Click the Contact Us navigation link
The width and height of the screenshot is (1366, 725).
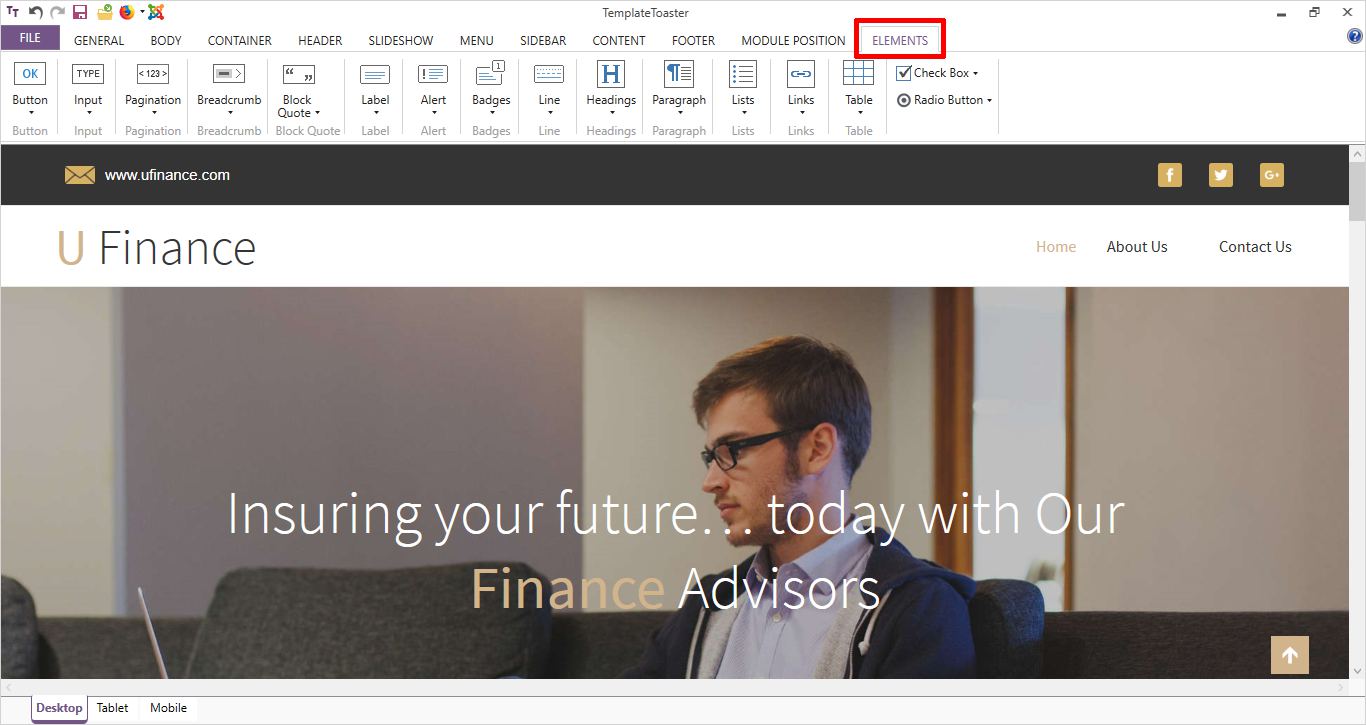click(x=1254, y=247)
